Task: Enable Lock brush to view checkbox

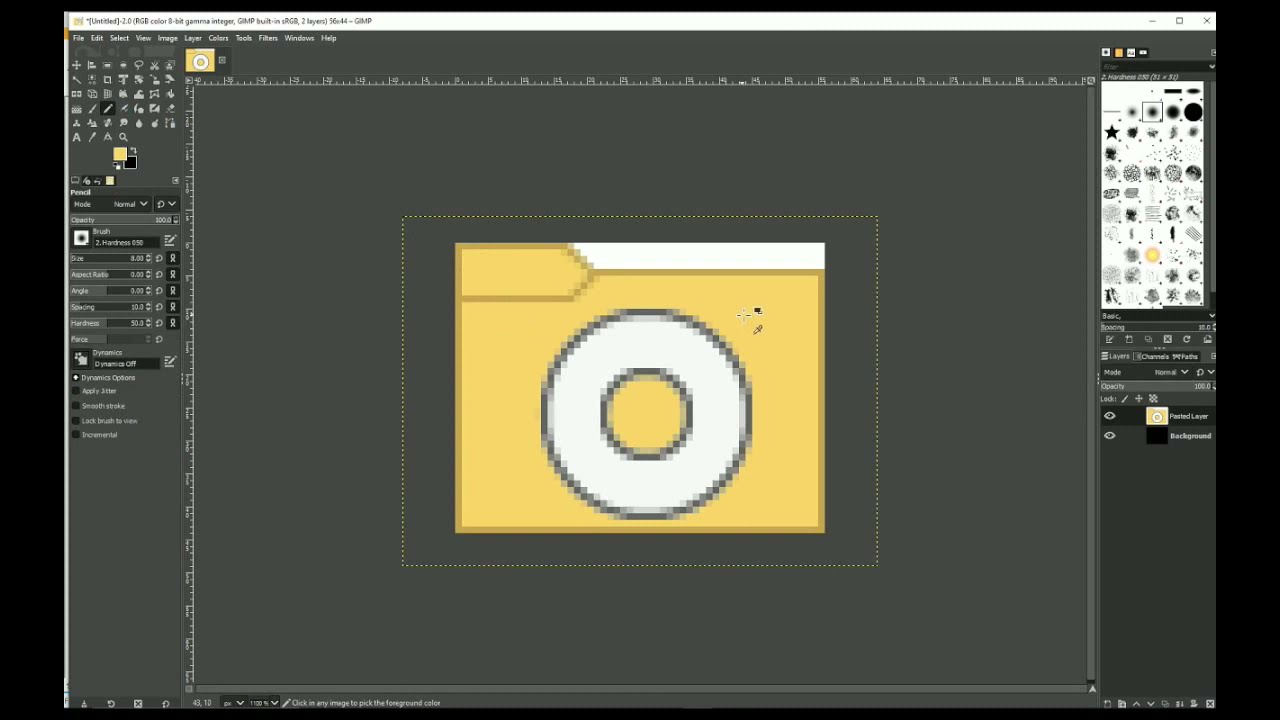Action: pos(76,420)
